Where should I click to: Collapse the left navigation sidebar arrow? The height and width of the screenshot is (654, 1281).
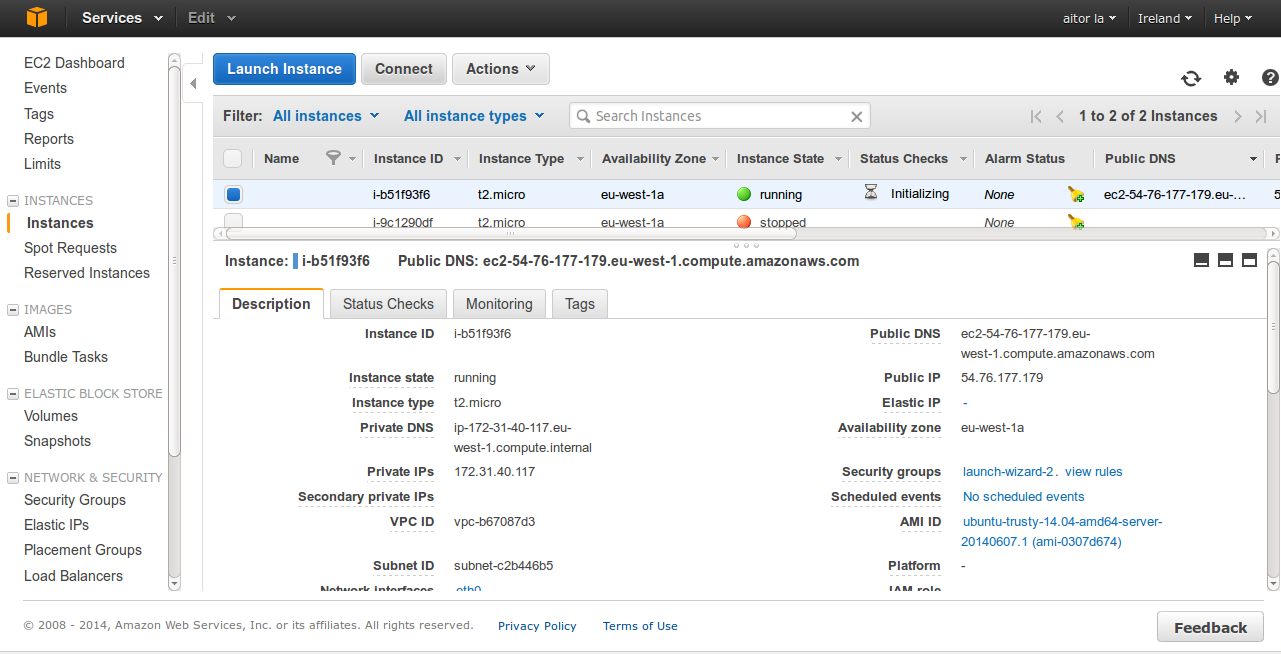tap(193, 84)
